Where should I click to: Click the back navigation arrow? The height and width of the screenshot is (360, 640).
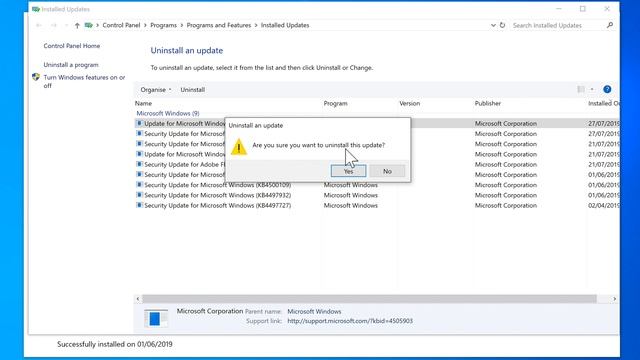pos(39,25)
